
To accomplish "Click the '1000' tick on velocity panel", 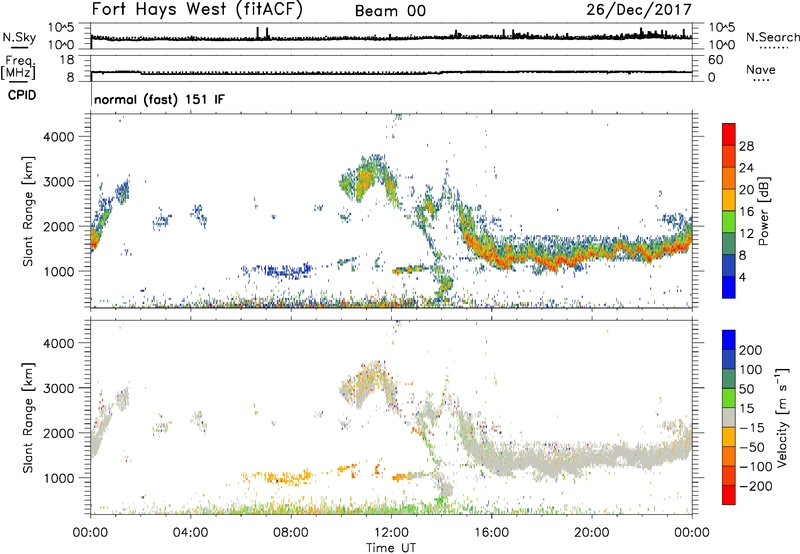I will (59, 478).
